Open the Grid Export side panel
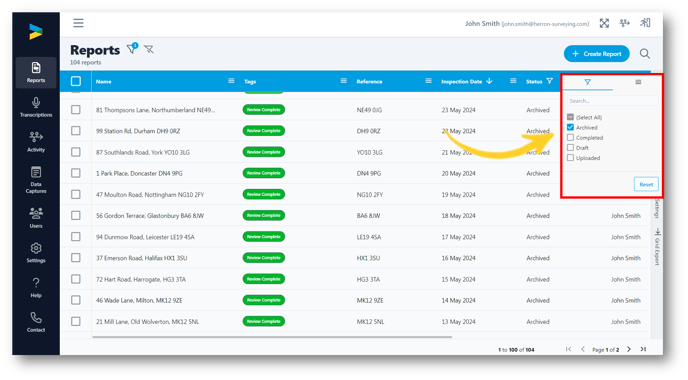This screenshot has width=688, height=380. (x=657, y=247)
